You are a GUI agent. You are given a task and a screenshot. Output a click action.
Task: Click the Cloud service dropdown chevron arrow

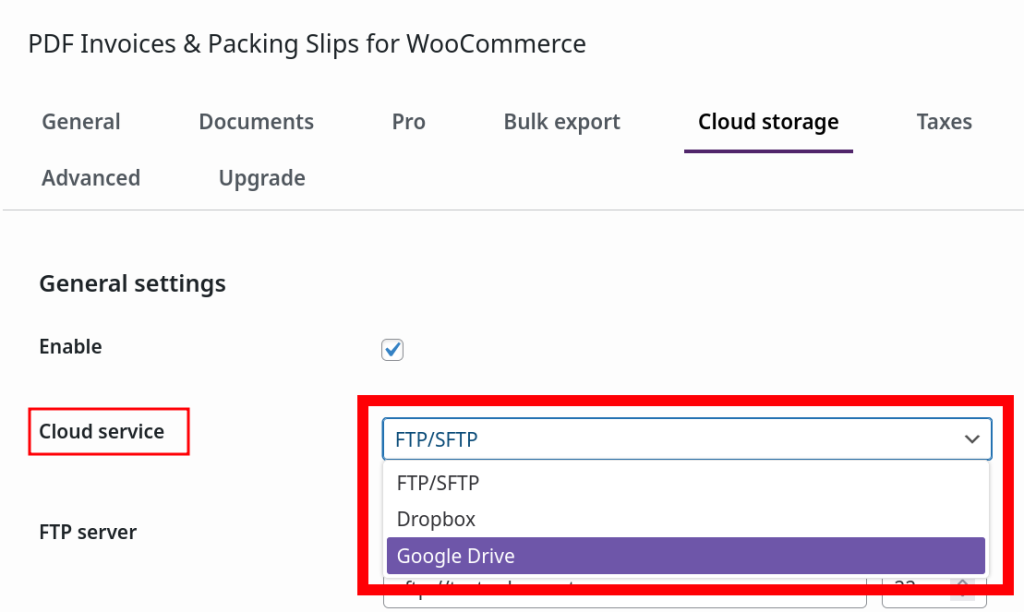click(x=971, y=439)
